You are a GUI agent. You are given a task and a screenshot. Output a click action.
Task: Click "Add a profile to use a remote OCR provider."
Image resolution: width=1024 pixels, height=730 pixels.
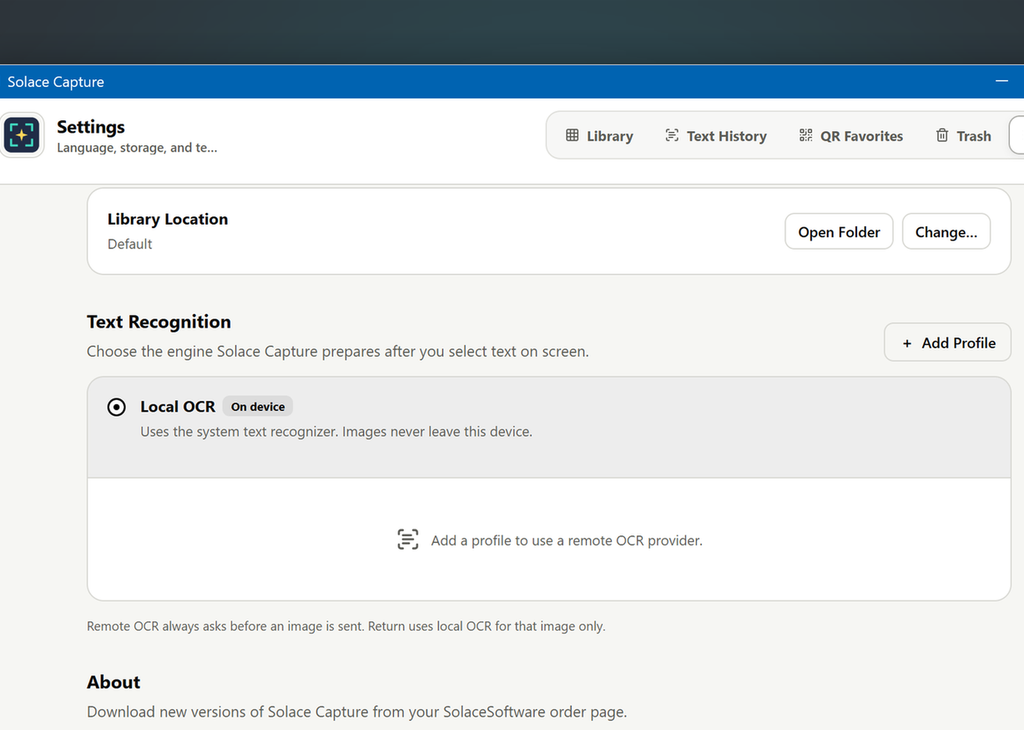567,541
